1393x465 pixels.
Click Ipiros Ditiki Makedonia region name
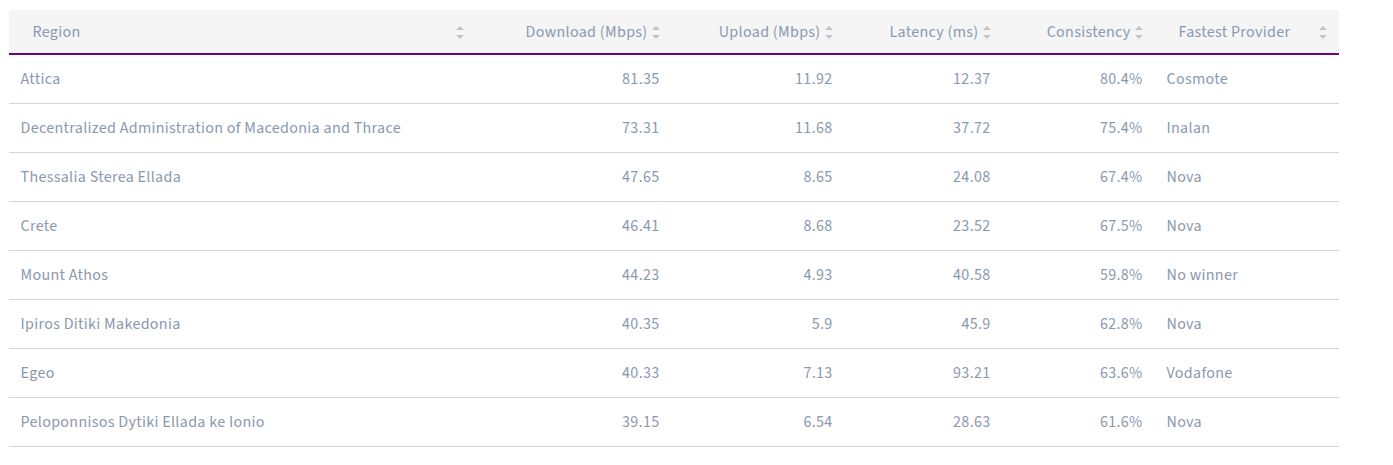click(x=100, y=324)
